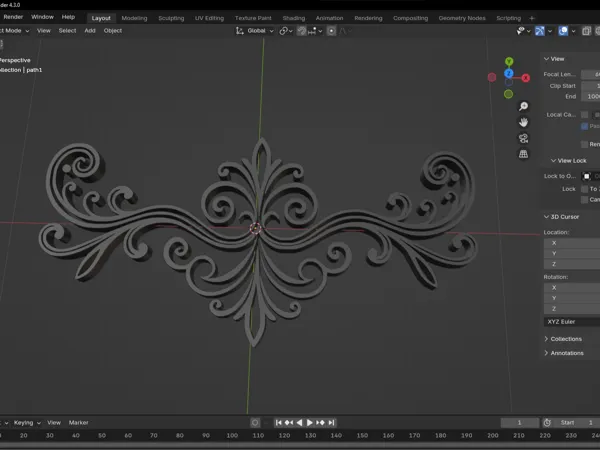Expand the Collections panel
This screenshot has width=600, height=450.
tap(563, 339)
